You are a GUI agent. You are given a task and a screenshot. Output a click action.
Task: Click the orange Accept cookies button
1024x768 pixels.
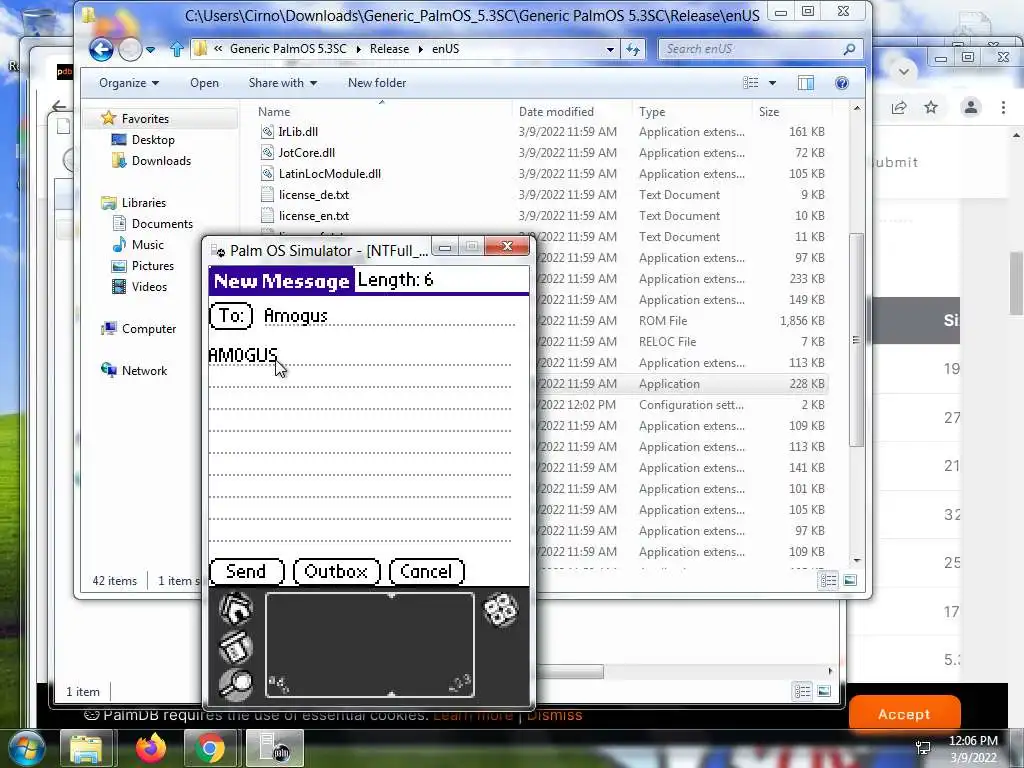point(904,714)
